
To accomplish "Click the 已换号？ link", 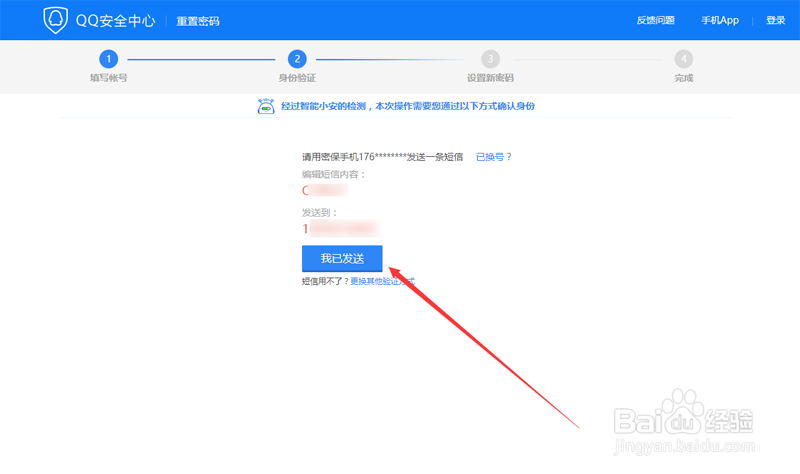I will coord(493,157).
